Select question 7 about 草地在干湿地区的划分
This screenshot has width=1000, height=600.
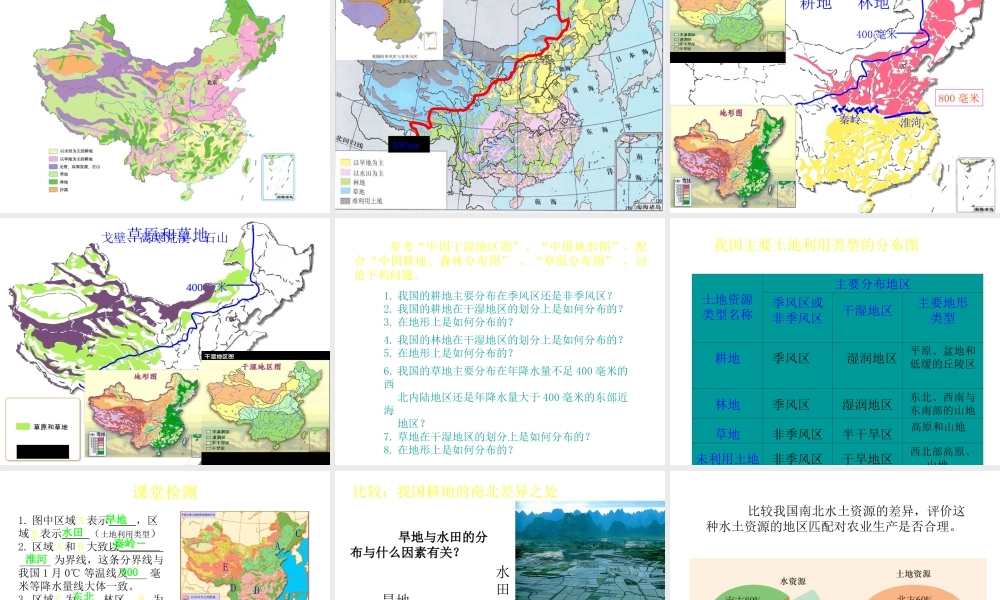[x=487, y=437]
